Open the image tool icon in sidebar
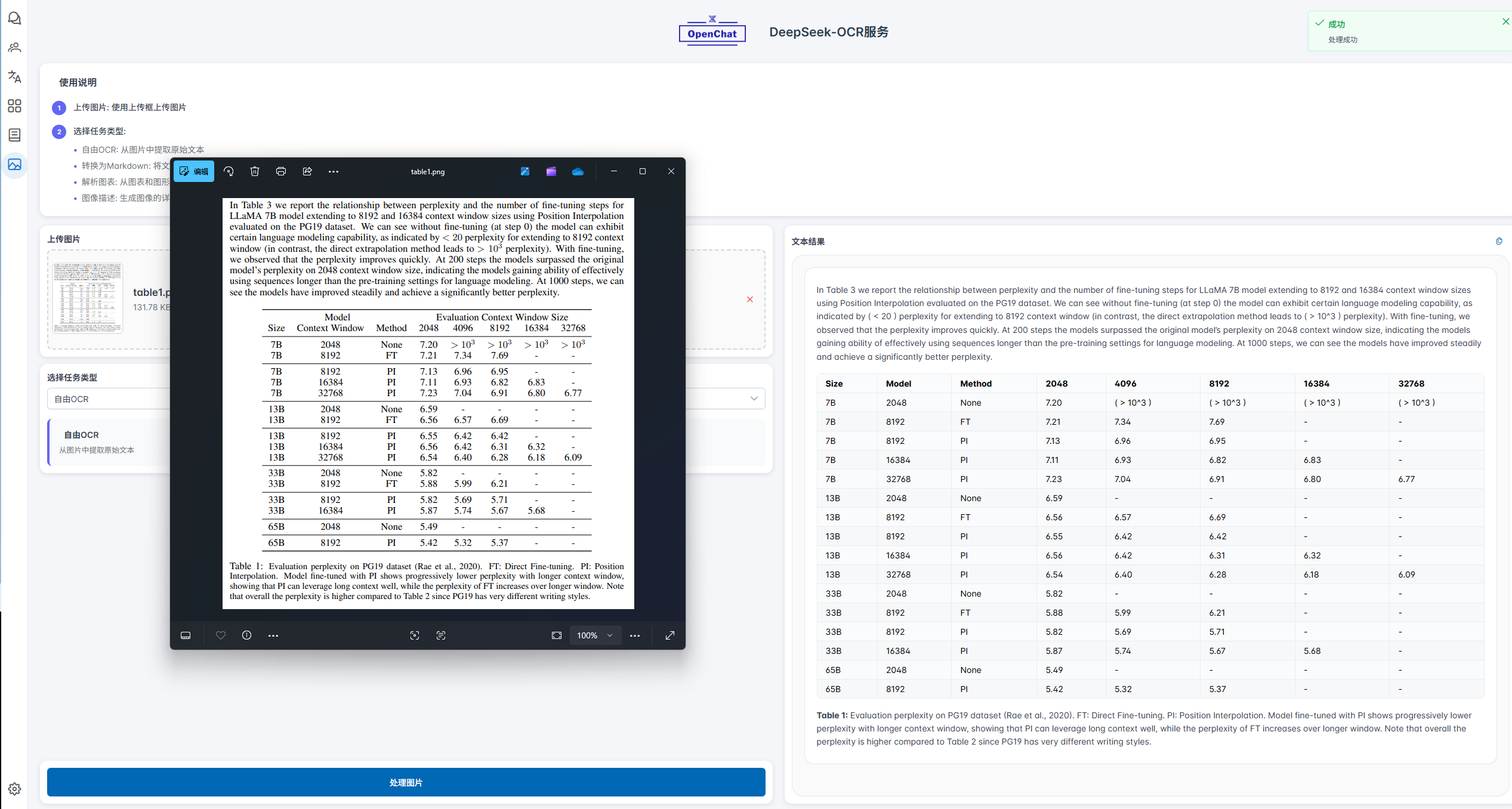The width and height of the screenshot is (1512, 809). tap(14, 165)
